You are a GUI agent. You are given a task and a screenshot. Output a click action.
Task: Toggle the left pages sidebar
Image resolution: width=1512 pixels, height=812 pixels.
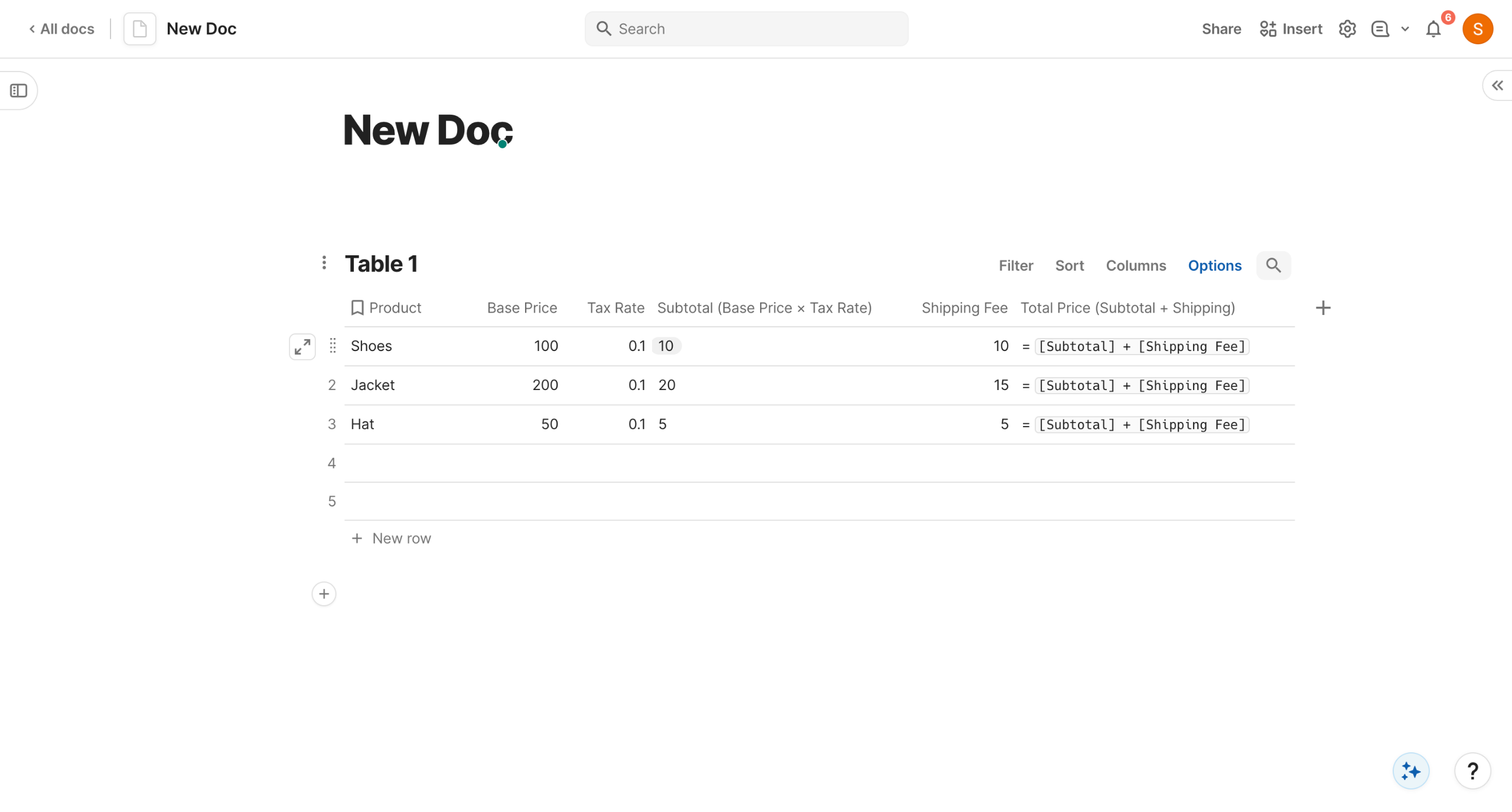tap(19, 90)
